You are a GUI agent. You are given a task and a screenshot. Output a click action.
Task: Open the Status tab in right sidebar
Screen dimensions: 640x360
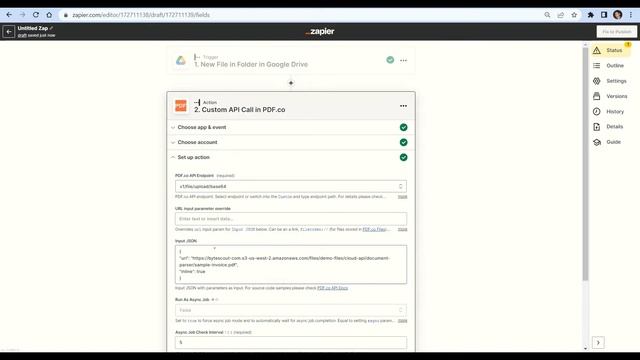coord(611,50)
